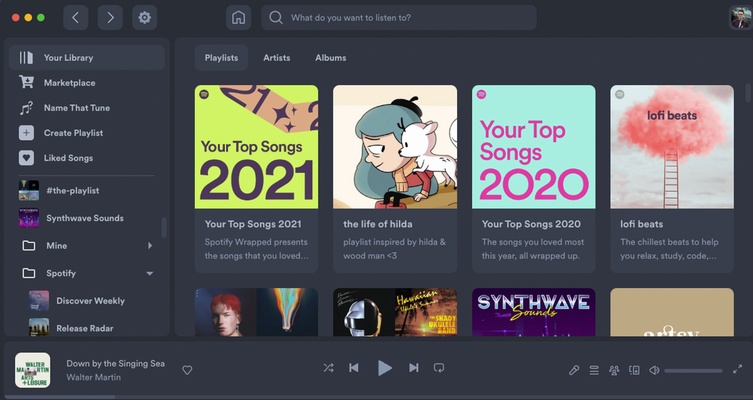Click the 'Your Top Songs 2021' card title
This screenshot has width=753, height=400.
[253, 224]
